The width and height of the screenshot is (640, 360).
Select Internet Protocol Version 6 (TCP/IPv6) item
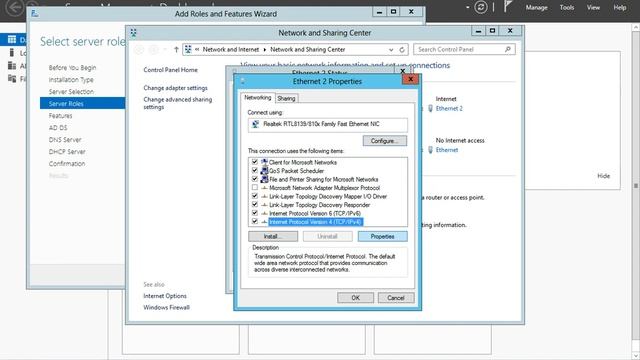point(315,213)
